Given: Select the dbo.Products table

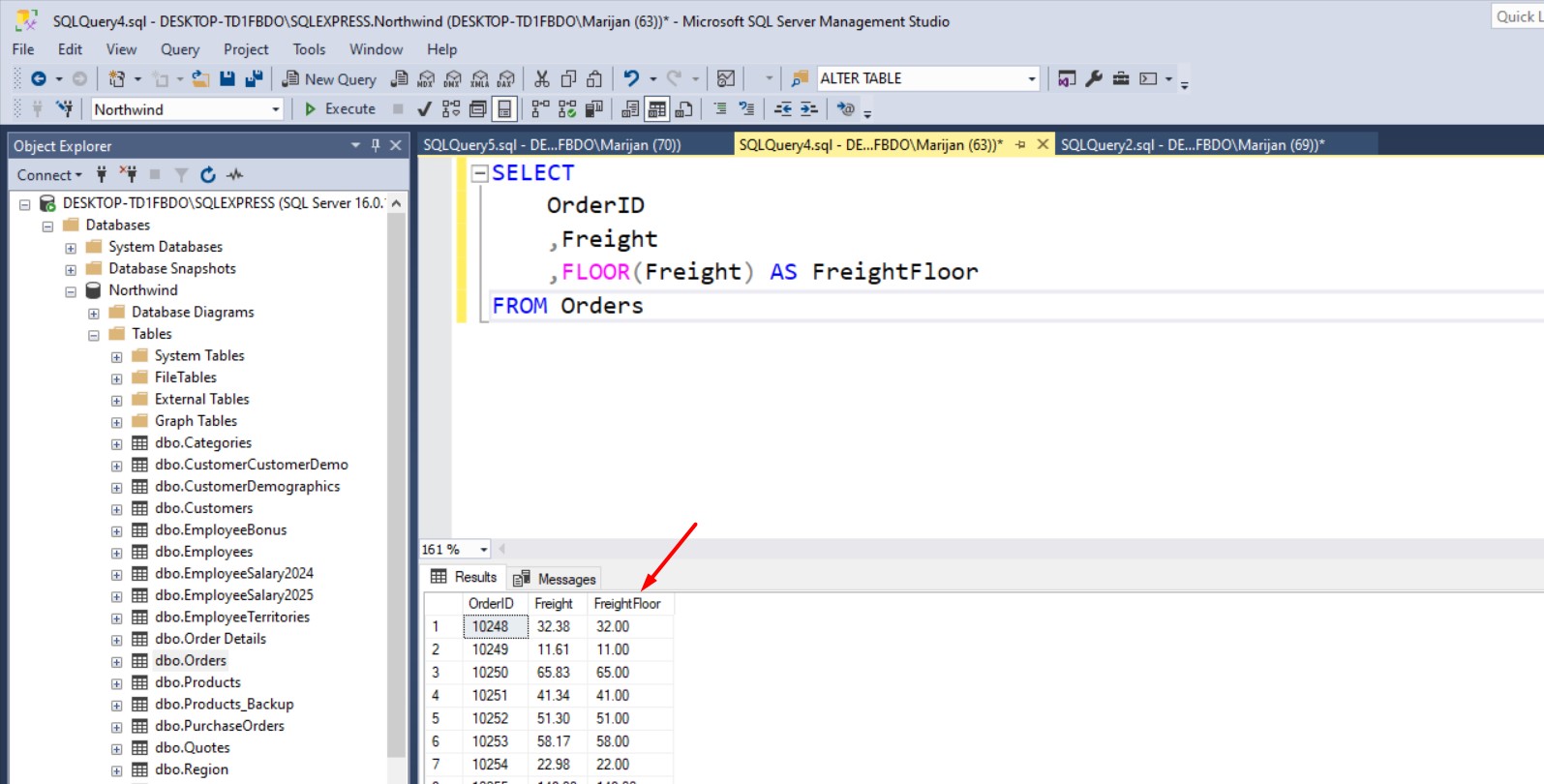Looking at the screenshot, I should click(197, 682).
